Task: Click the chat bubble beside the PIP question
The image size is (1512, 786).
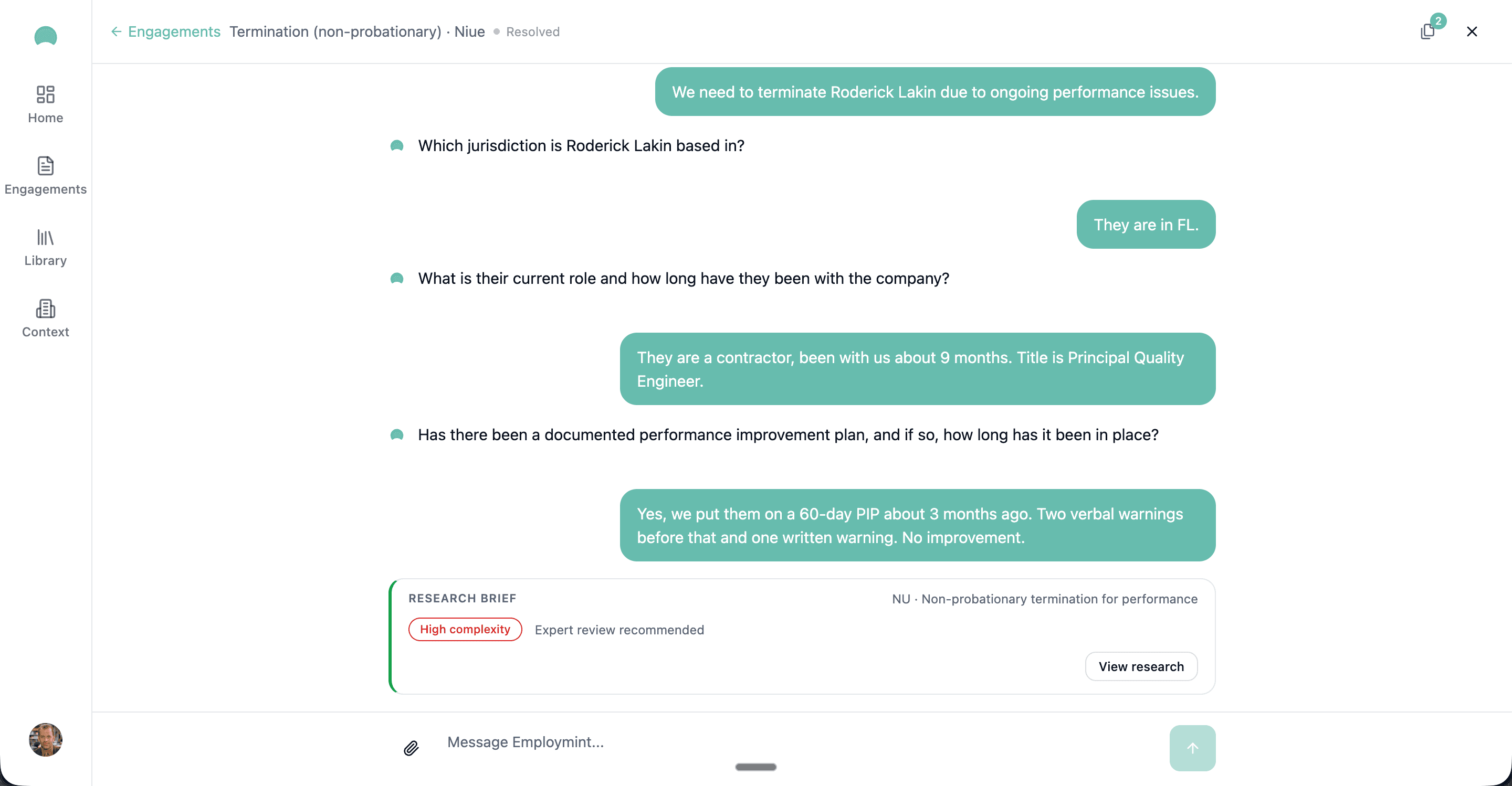Action: (x=397, y=434)
